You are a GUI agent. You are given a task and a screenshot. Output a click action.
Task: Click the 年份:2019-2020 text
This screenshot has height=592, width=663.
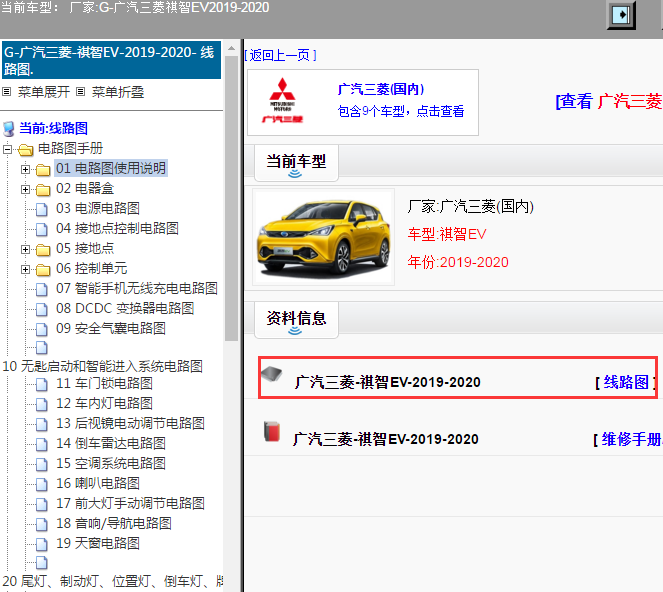point(458,262)
